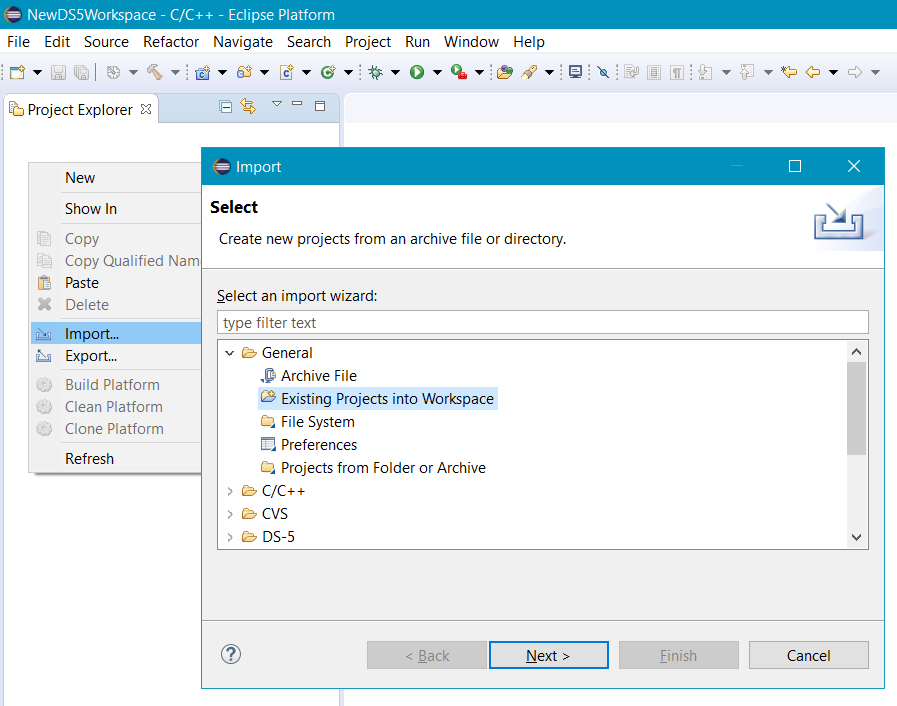Toggle the Block Selection Mode icon

(654, 72)
